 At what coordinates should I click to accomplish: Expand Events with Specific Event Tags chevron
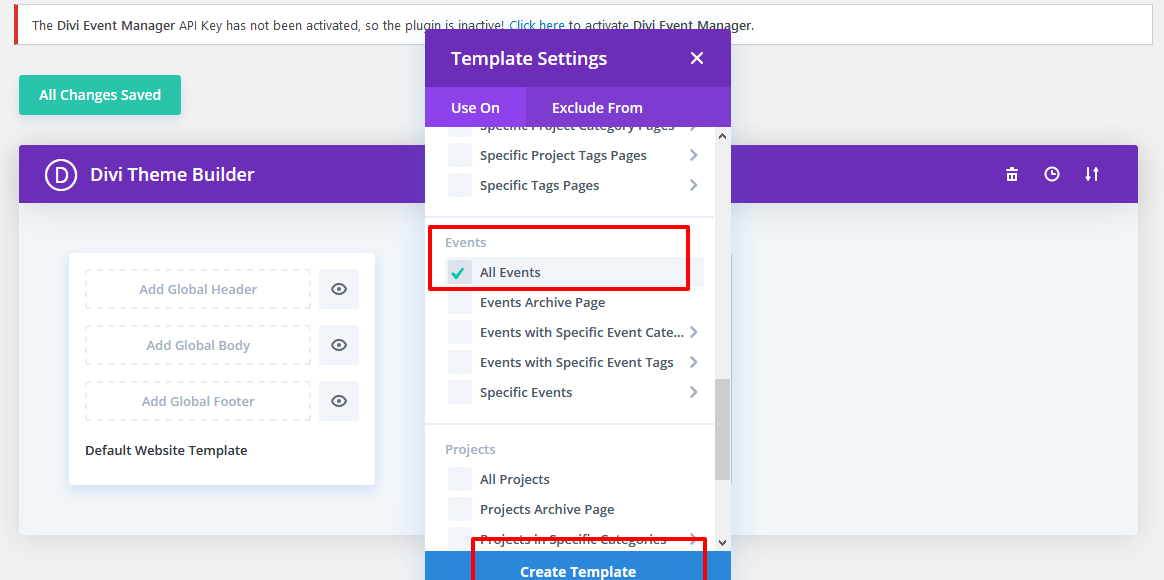point(693,362)
